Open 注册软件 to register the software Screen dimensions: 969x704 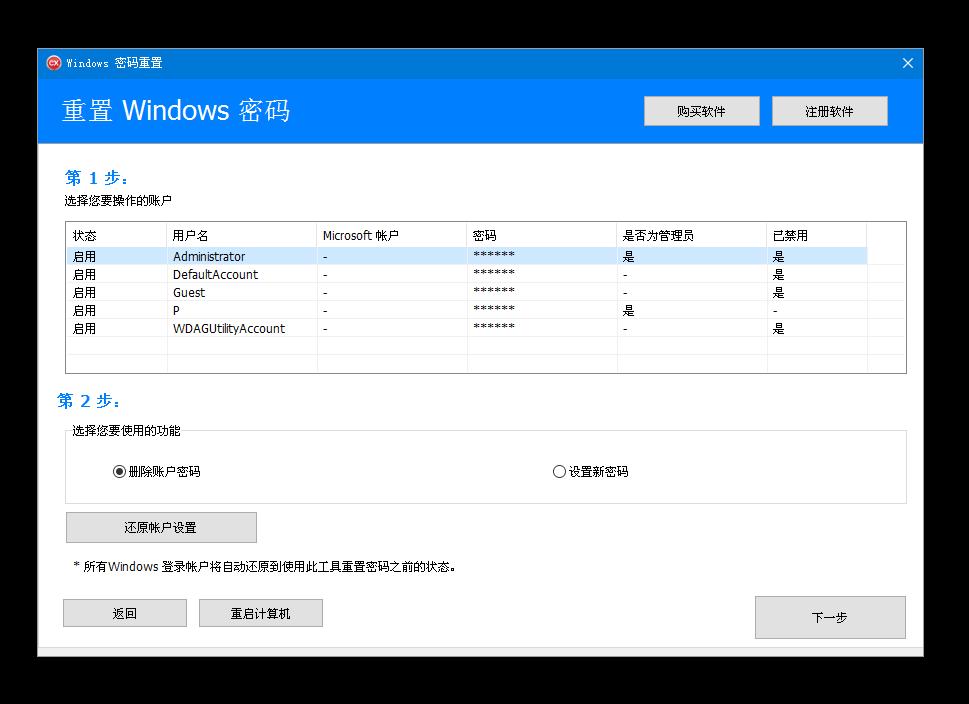tap(829, 111)
